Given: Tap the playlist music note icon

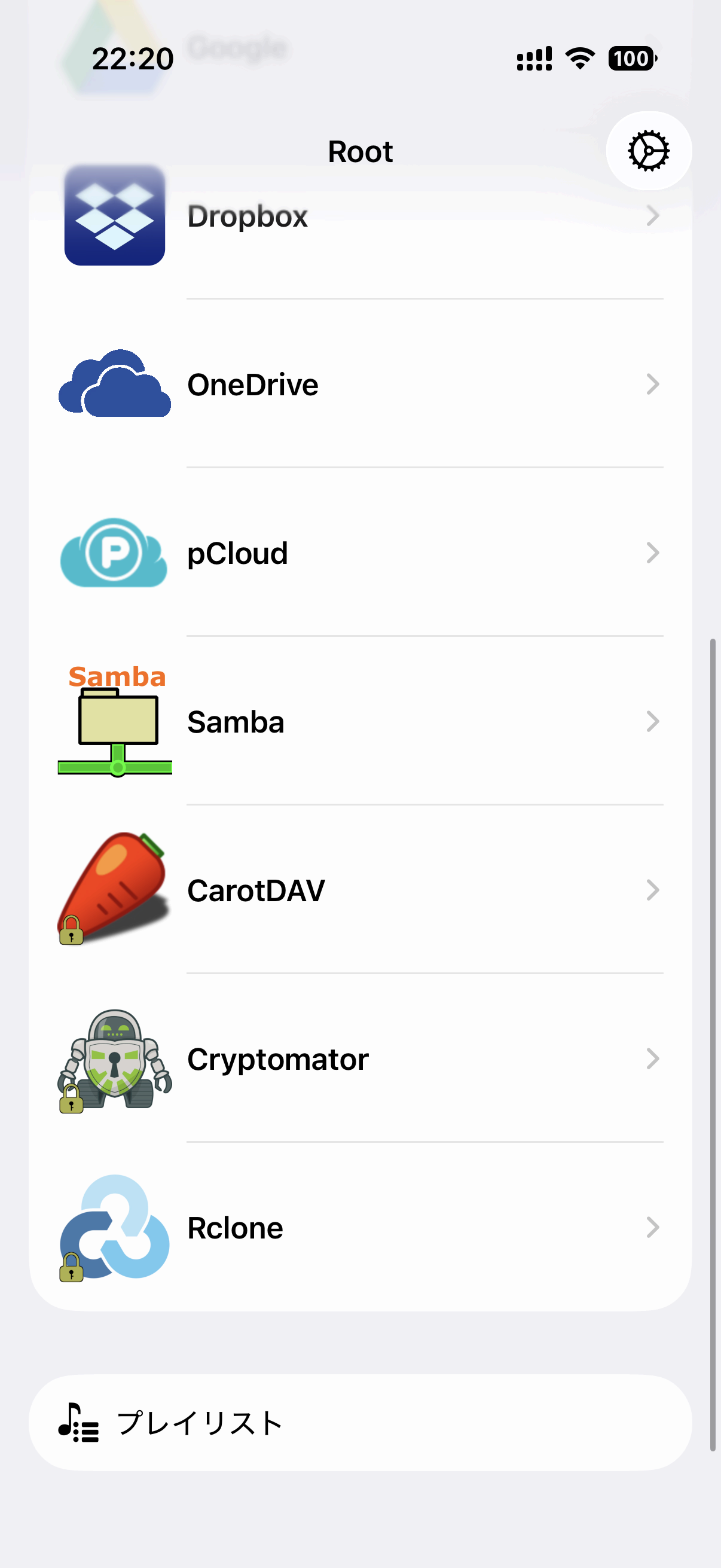Looking at the screenshot, I should point(78,1423).
